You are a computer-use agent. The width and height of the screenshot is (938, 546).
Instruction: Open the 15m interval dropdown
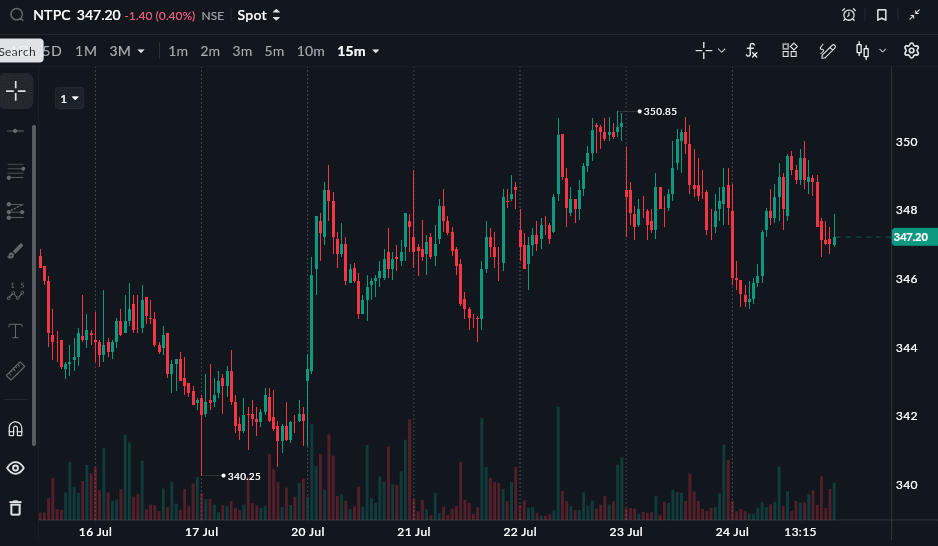point(358,51)
